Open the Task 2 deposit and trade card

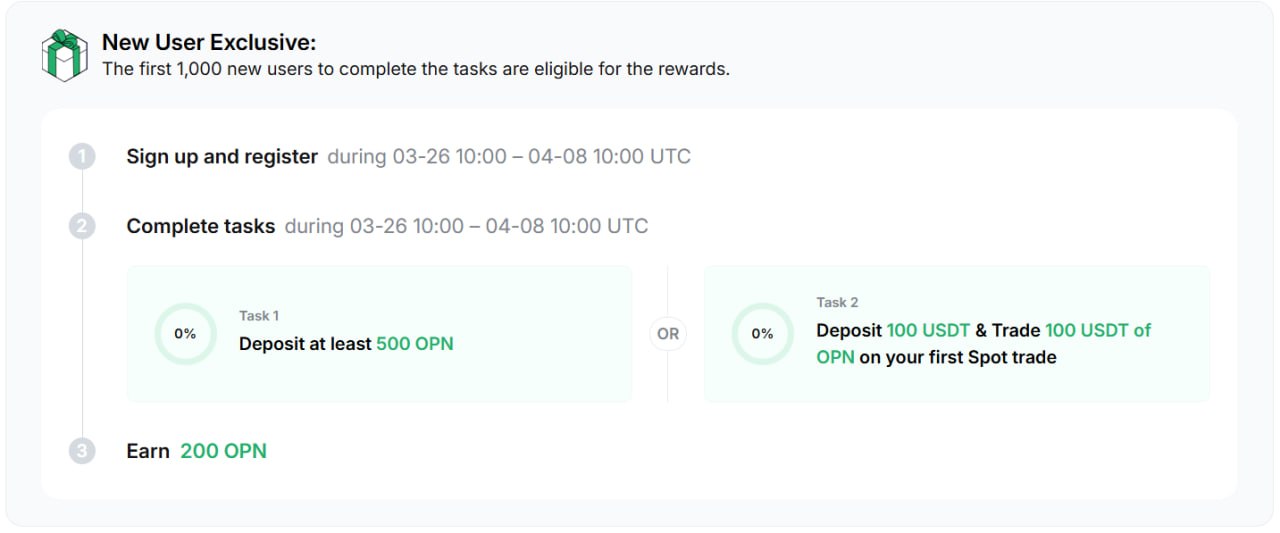[x=957, y=334]
